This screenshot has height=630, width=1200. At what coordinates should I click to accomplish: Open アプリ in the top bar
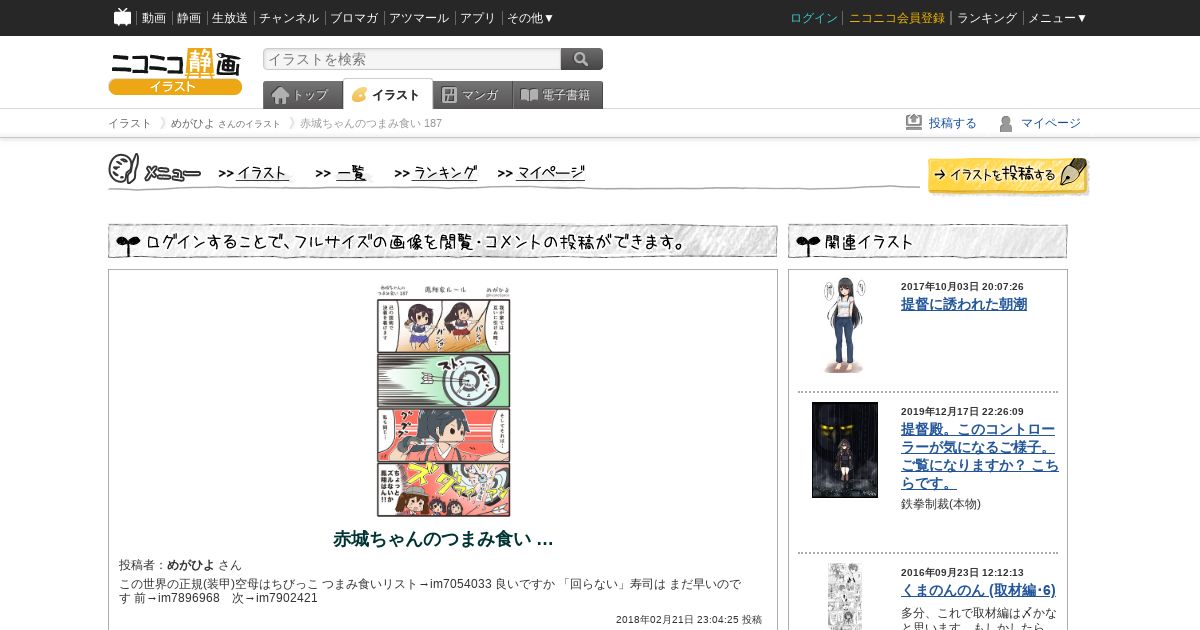click(478, 18)
